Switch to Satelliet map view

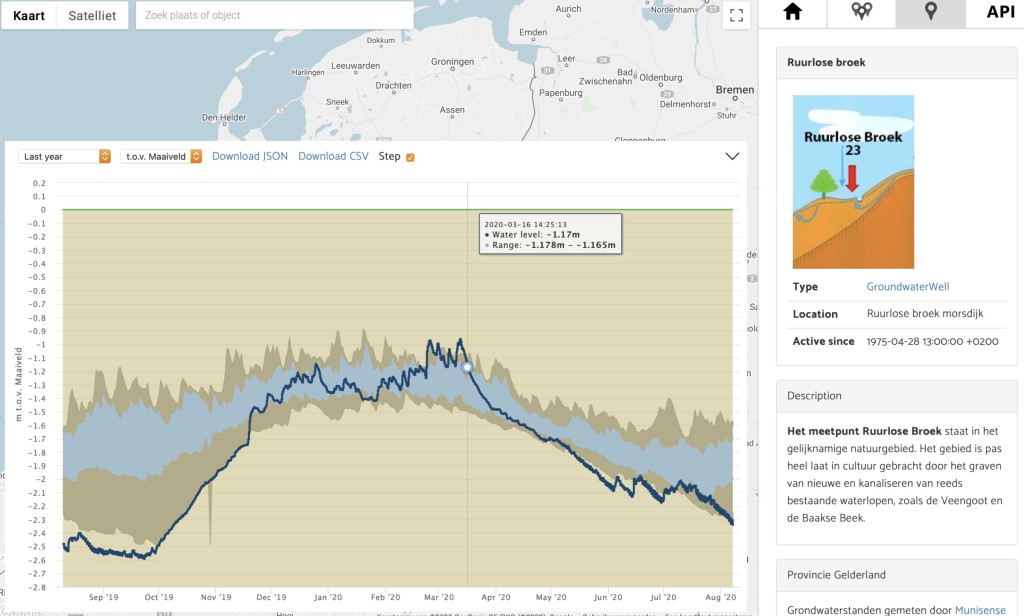click(92, 15)
